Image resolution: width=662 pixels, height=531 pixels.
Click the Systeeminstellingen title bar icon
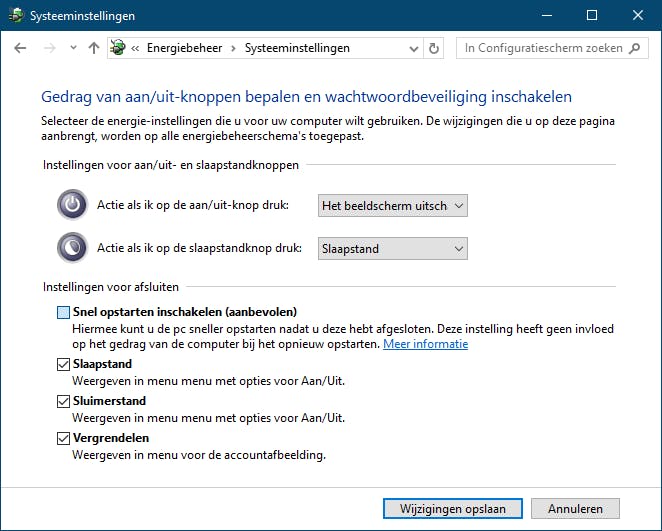tap(14, 16)
